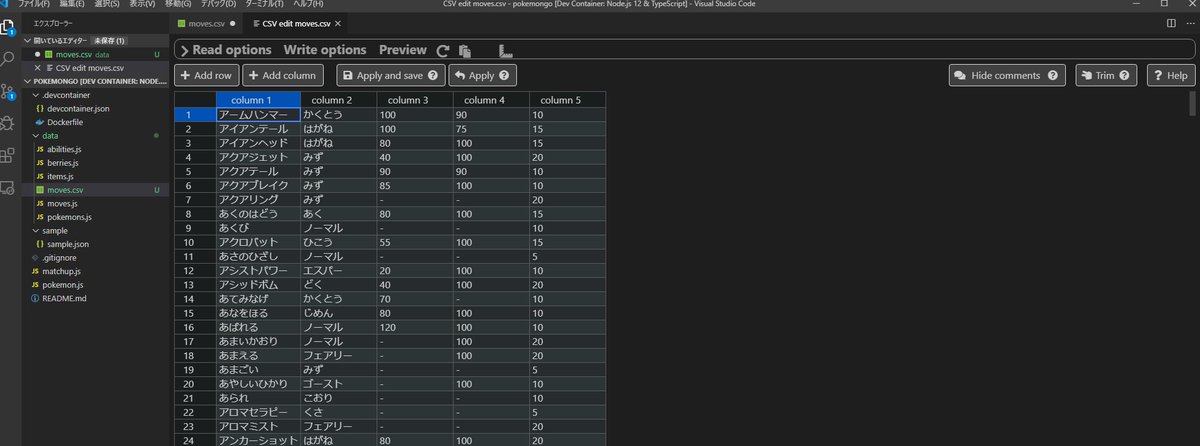
Task: Click the Trim button
Action: 1107,75
